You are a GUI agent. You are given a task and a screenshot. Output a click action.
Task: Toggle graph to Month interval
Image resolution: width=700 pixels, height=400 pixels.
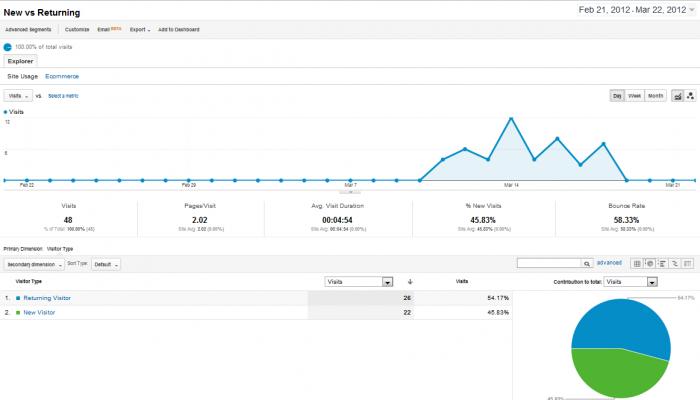click(655, 96)
